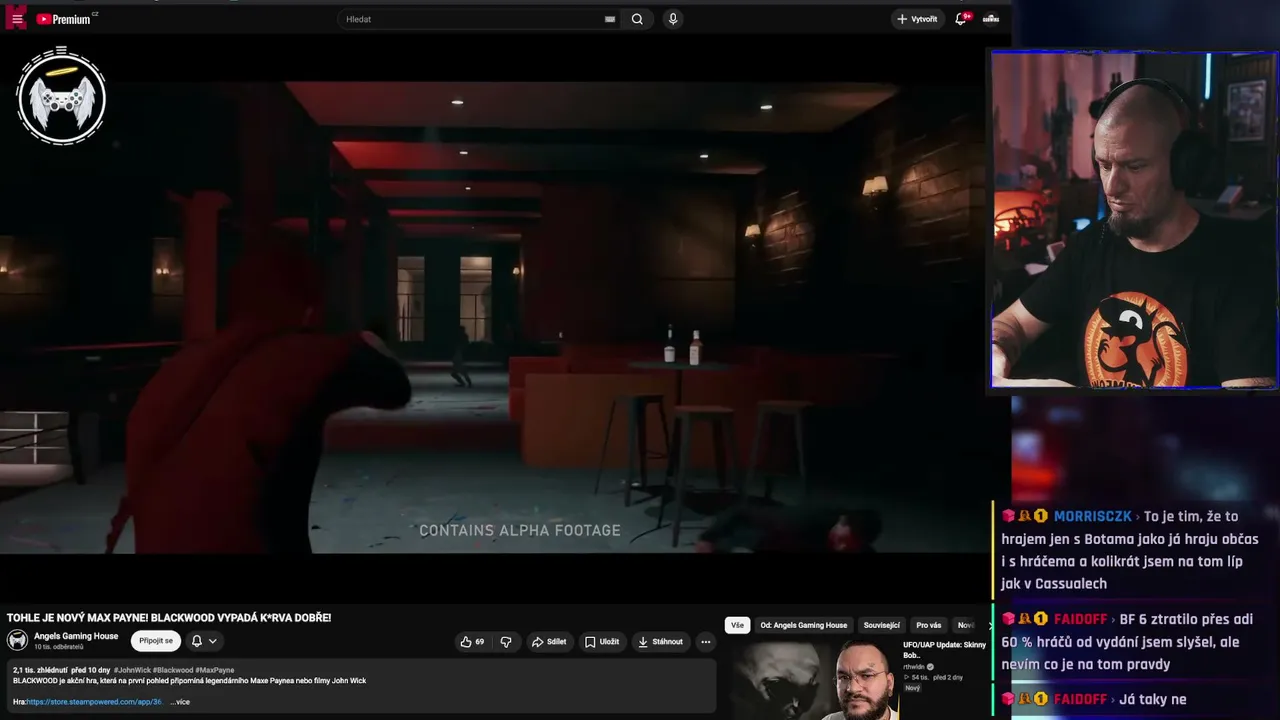The width and height of the screenshot is (1280, 720).
Task: Open the Vytvořit create menu
Action: coord(917,19)
